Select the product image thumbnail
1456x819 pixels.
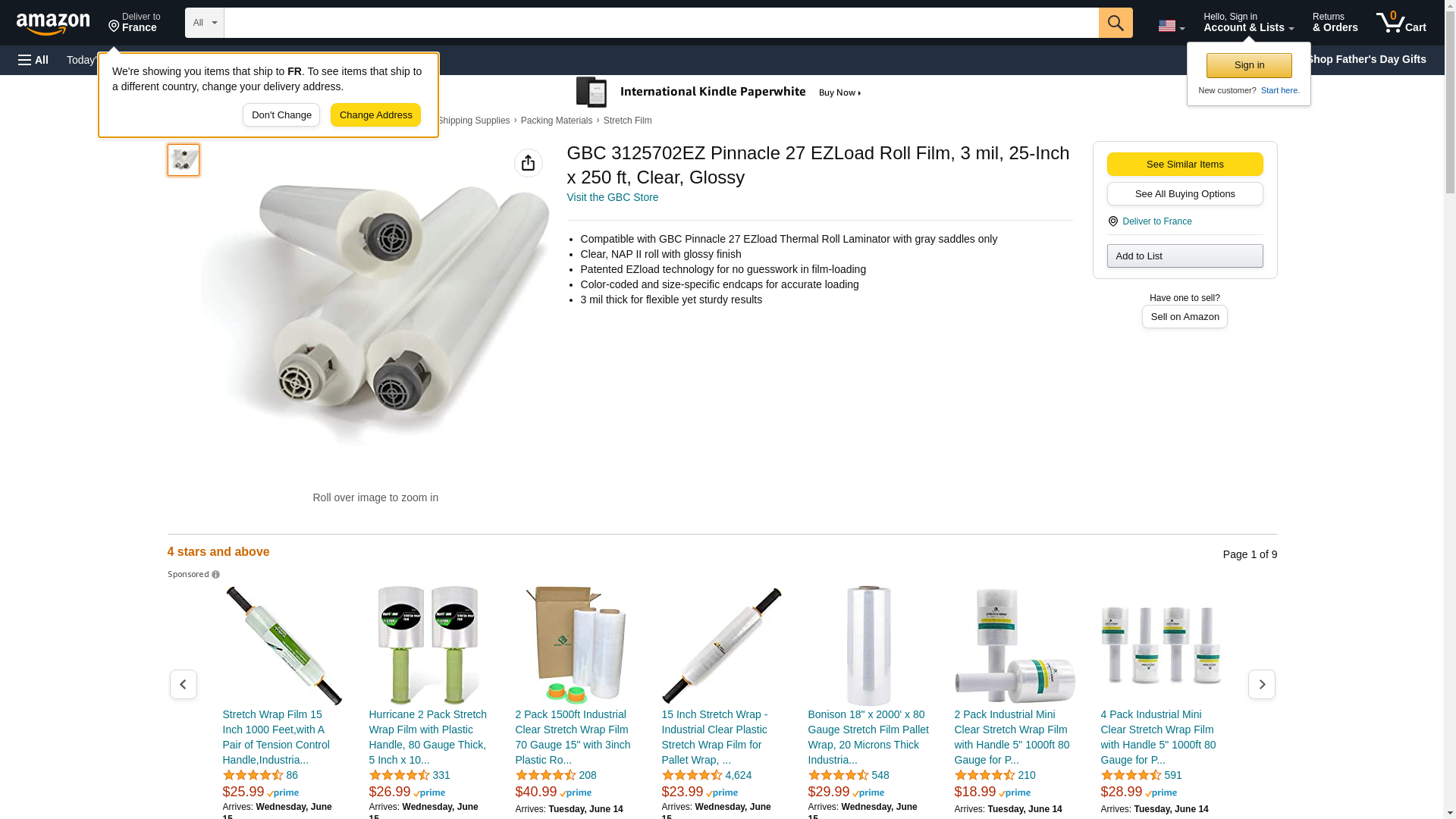[184, 160]
